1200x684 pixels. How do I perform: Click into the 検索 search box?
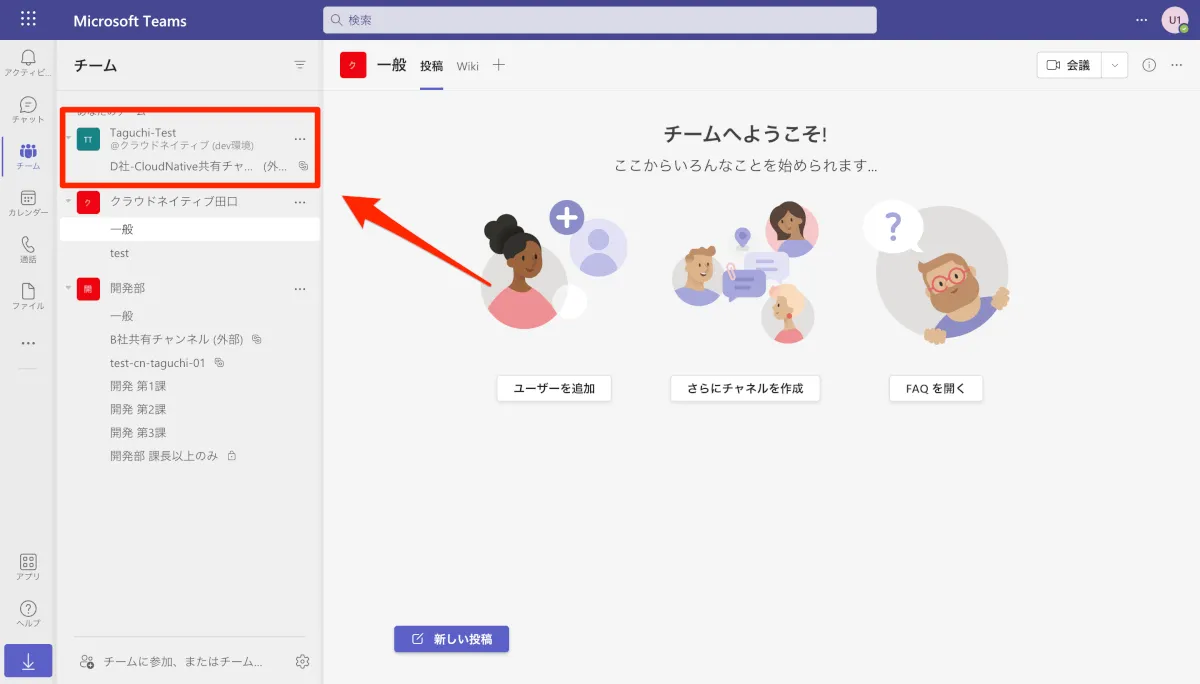(600, 20)
